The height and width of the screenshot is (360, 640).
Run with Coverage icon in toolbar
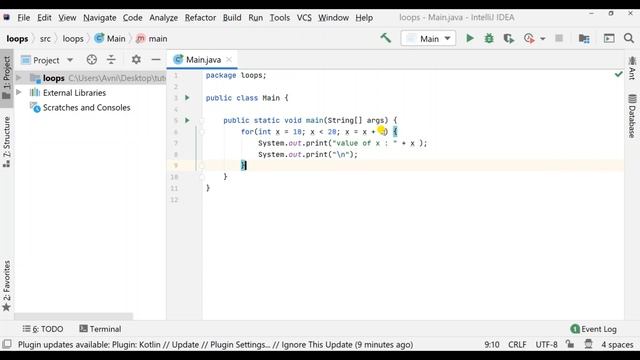click(509, 38)
